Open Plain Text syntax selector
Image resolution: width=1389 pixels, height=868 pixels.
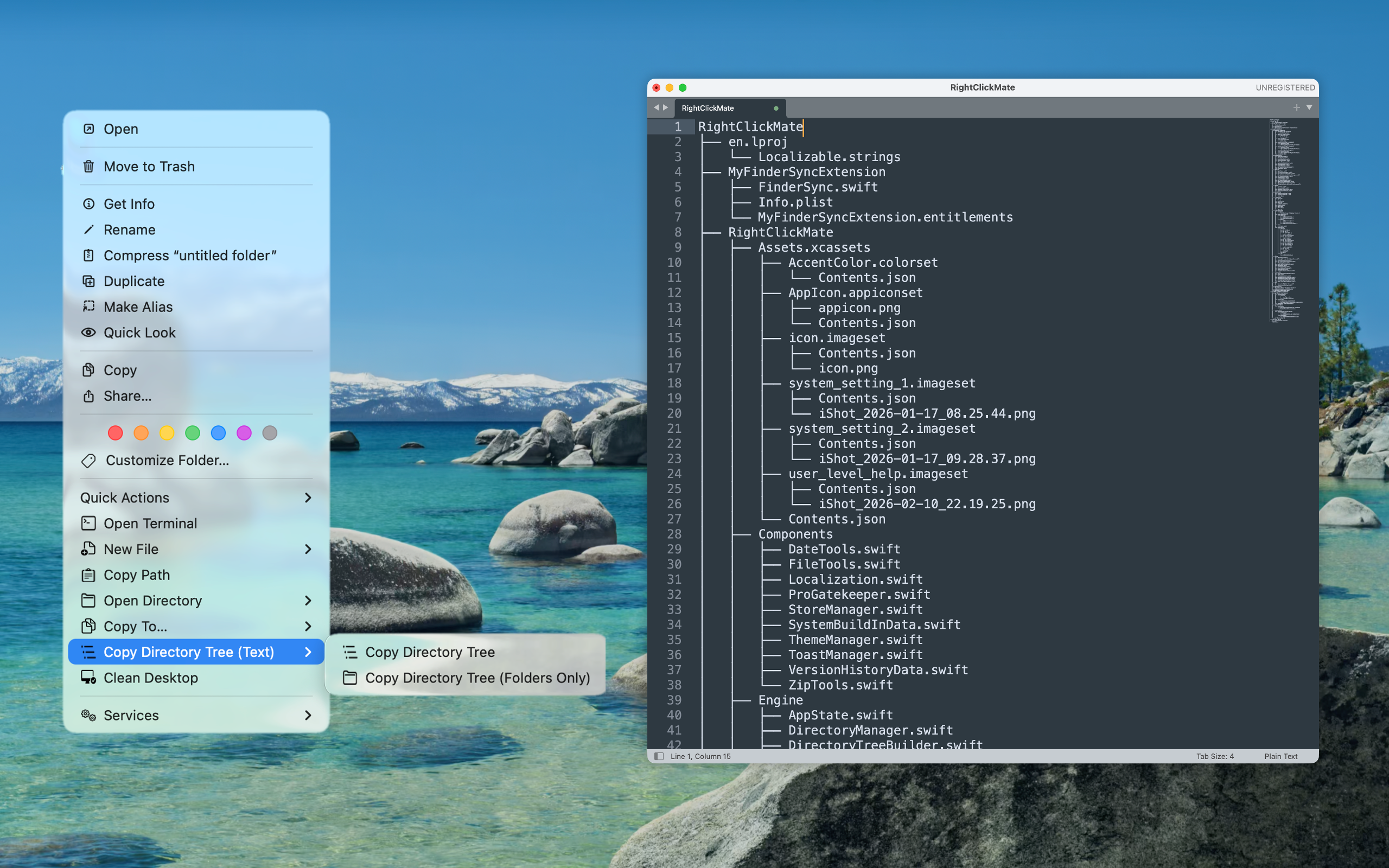point(1280,756)
